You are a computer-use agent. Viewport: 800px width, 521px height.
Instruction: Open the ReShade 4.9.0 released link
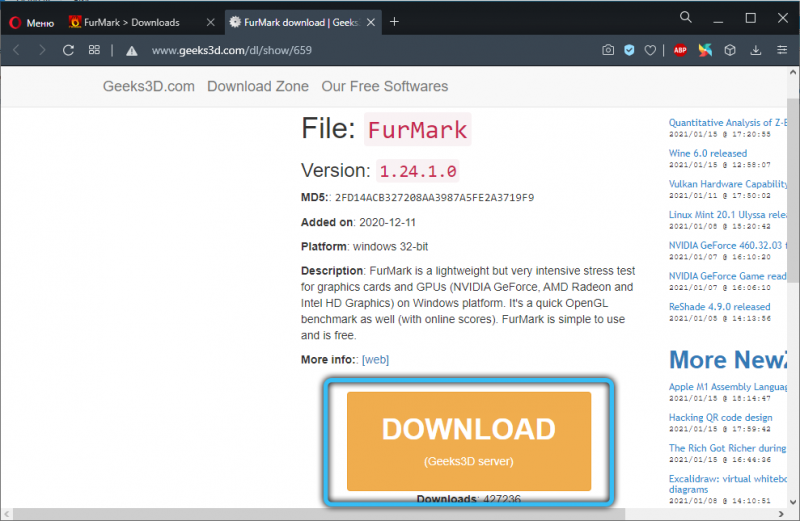[x=719, y=306]
